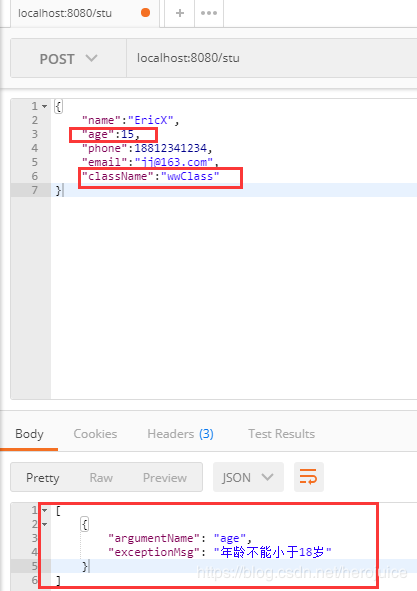Open a new request tab with plus icon
This screenshot has width=417, height=591.
point(180,13)
